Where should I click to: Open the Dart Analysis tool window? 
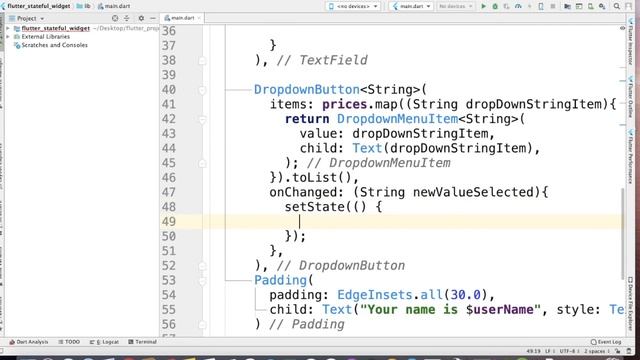click(29, 342)
